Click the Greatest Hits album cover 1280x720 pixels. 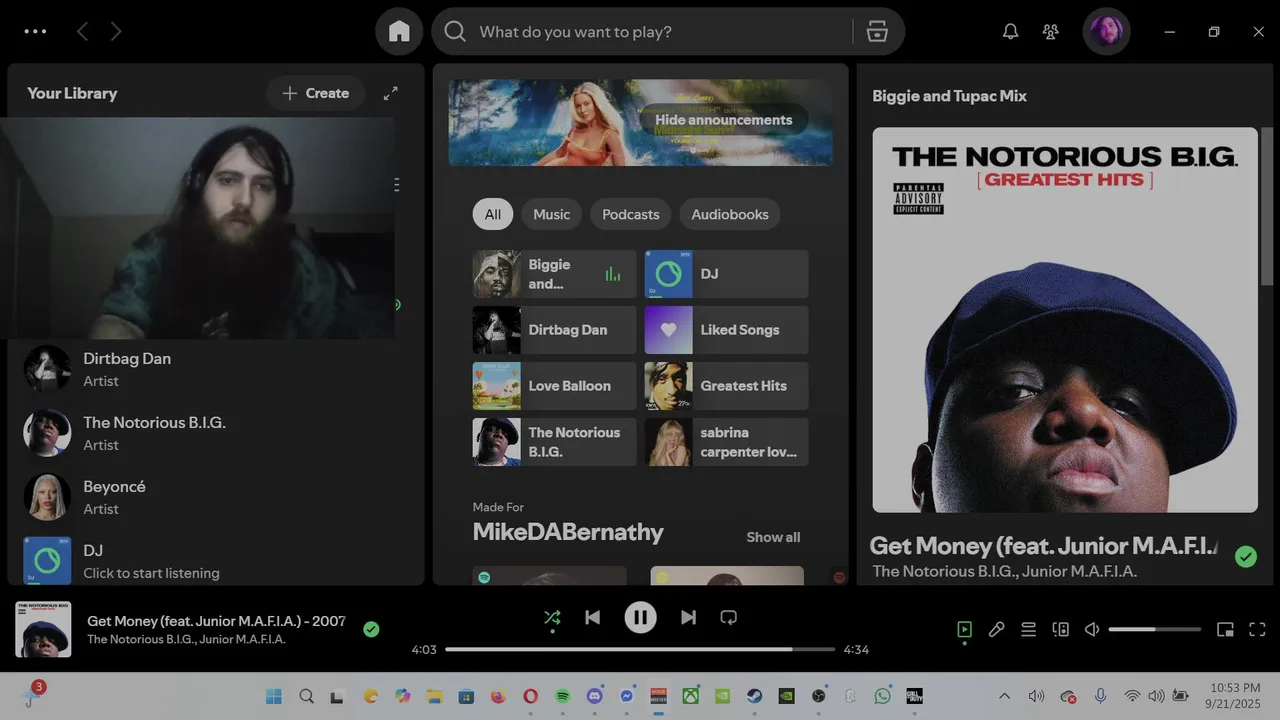[1065, 320]
